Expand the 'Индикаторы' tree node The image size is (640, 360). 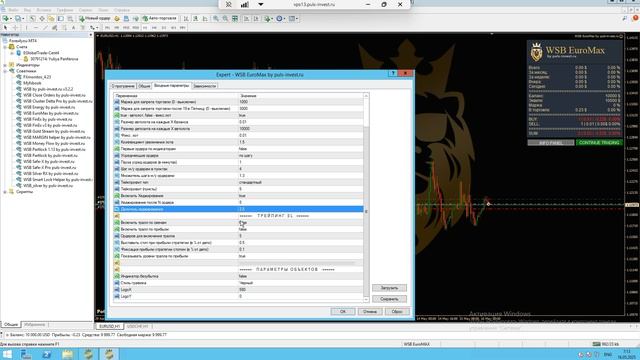click(x=5, y=65)
